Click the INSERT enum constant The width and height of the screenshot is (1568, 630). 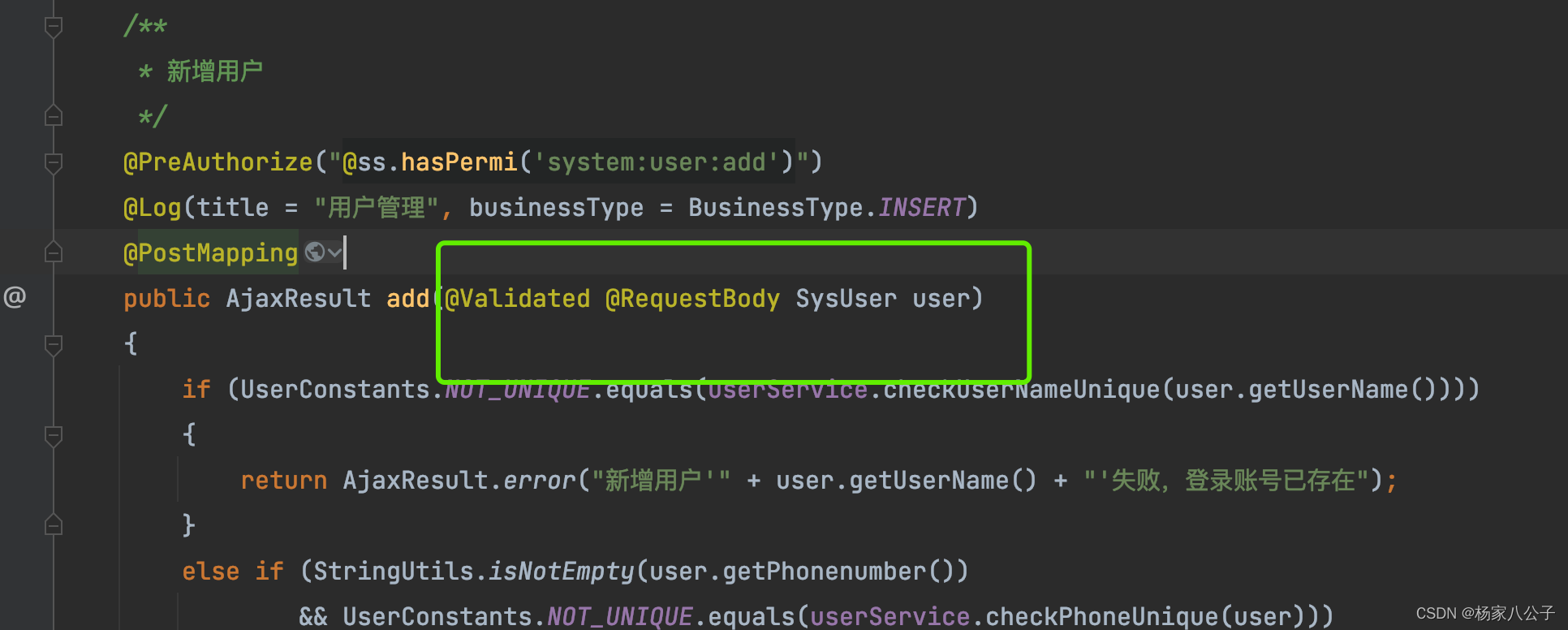922,208
